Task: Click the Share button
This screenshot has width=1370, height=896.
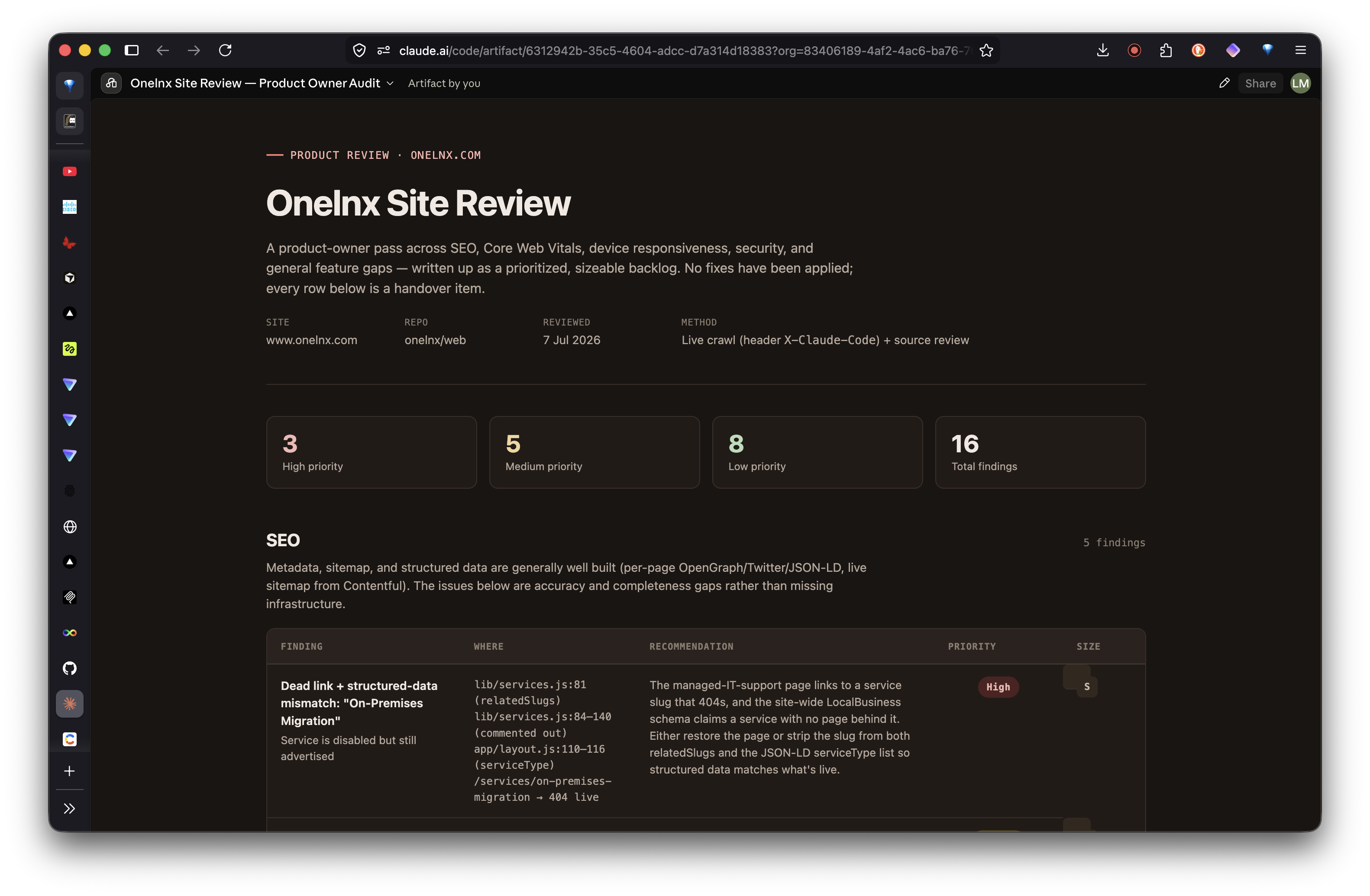Action: pyautogui.click(x=1260, y=84)
